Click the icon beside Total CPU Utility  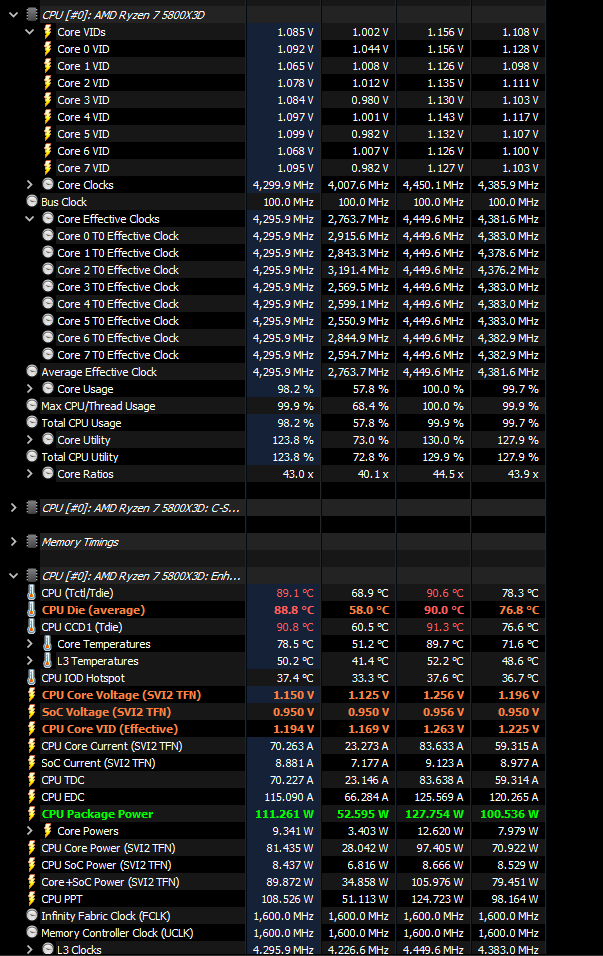click(x=32, y=456)
